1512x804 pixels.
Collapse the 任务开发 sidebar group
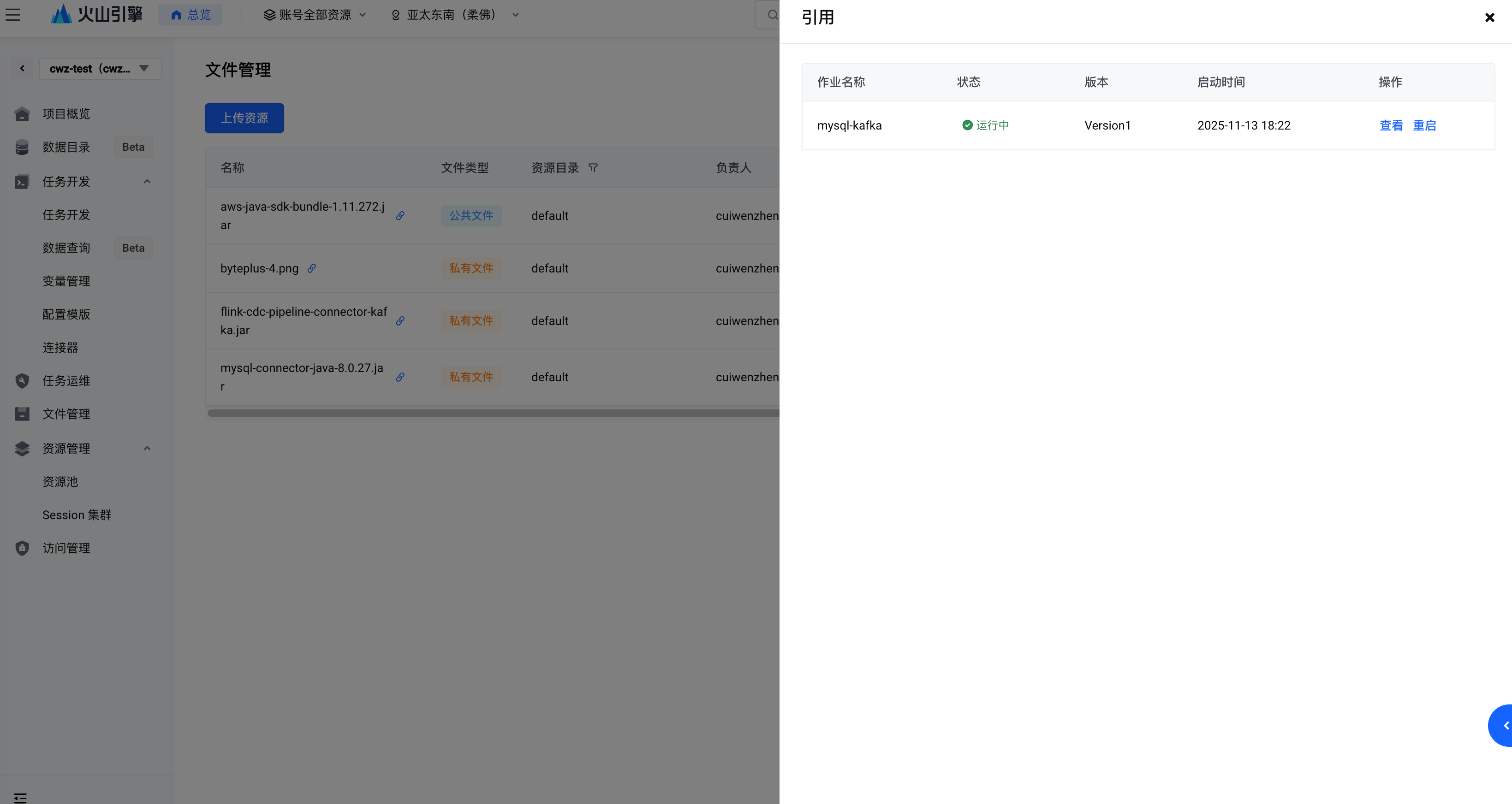tap(147, 181)
